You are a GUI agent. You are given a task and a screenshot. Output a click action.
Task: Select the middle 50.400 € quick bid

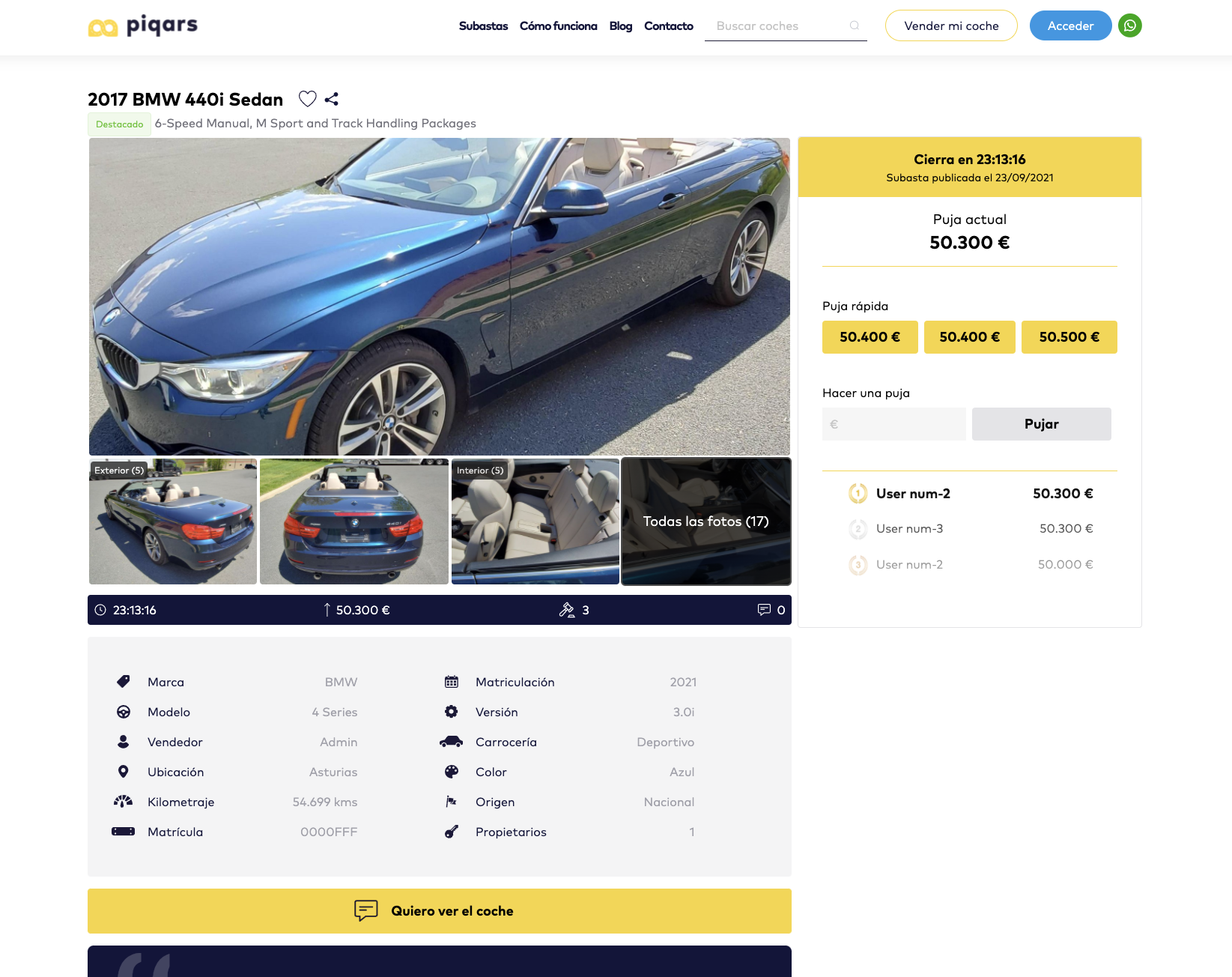(x=969, y=337)
